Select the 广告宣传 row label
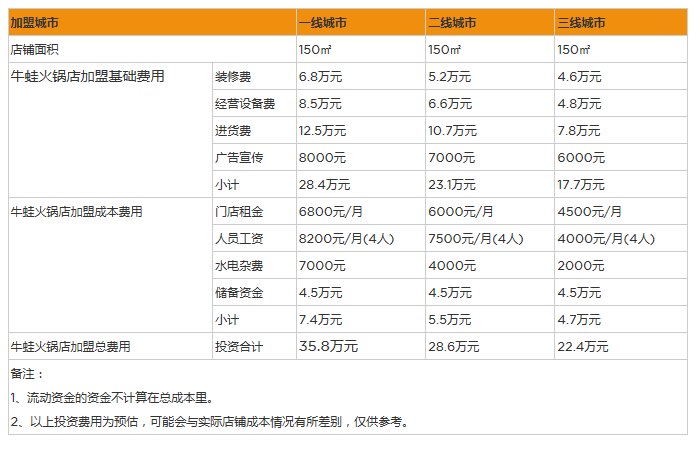The width and height of the screenshot is (696, 454). pyautogui.click(x=239, y=157)
